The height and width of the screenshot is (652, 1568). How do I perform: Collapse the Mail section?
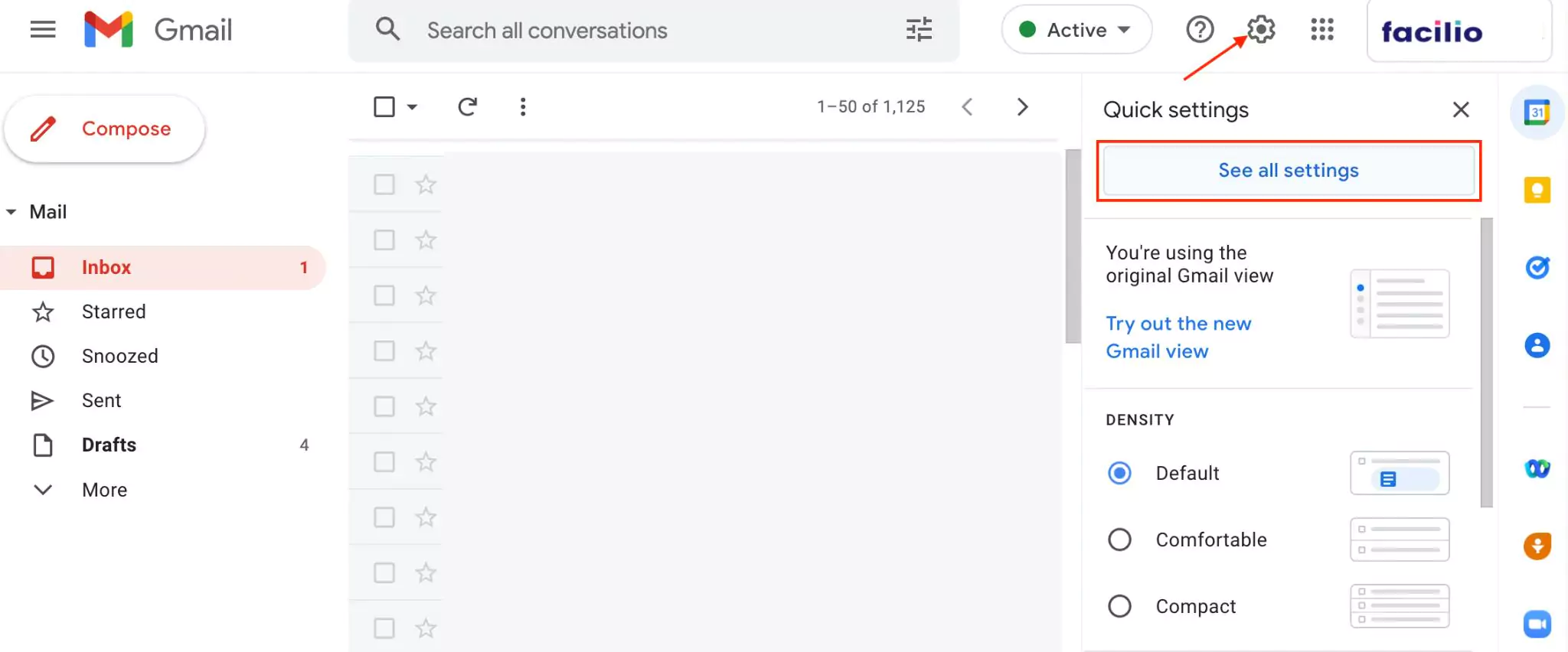pyautogui.click(x=11, y=212)
